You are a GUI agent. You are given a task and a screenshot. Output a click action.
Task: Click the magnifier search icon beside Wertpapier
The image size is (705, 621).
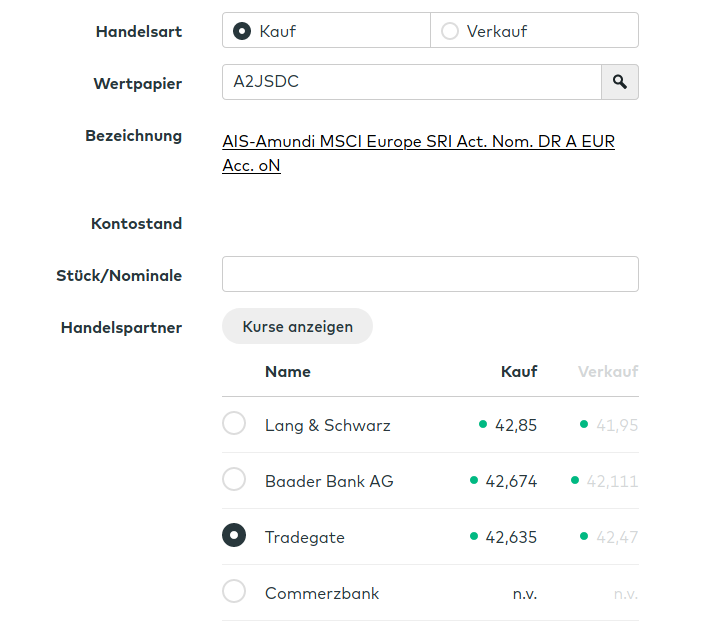click(620, 82)
